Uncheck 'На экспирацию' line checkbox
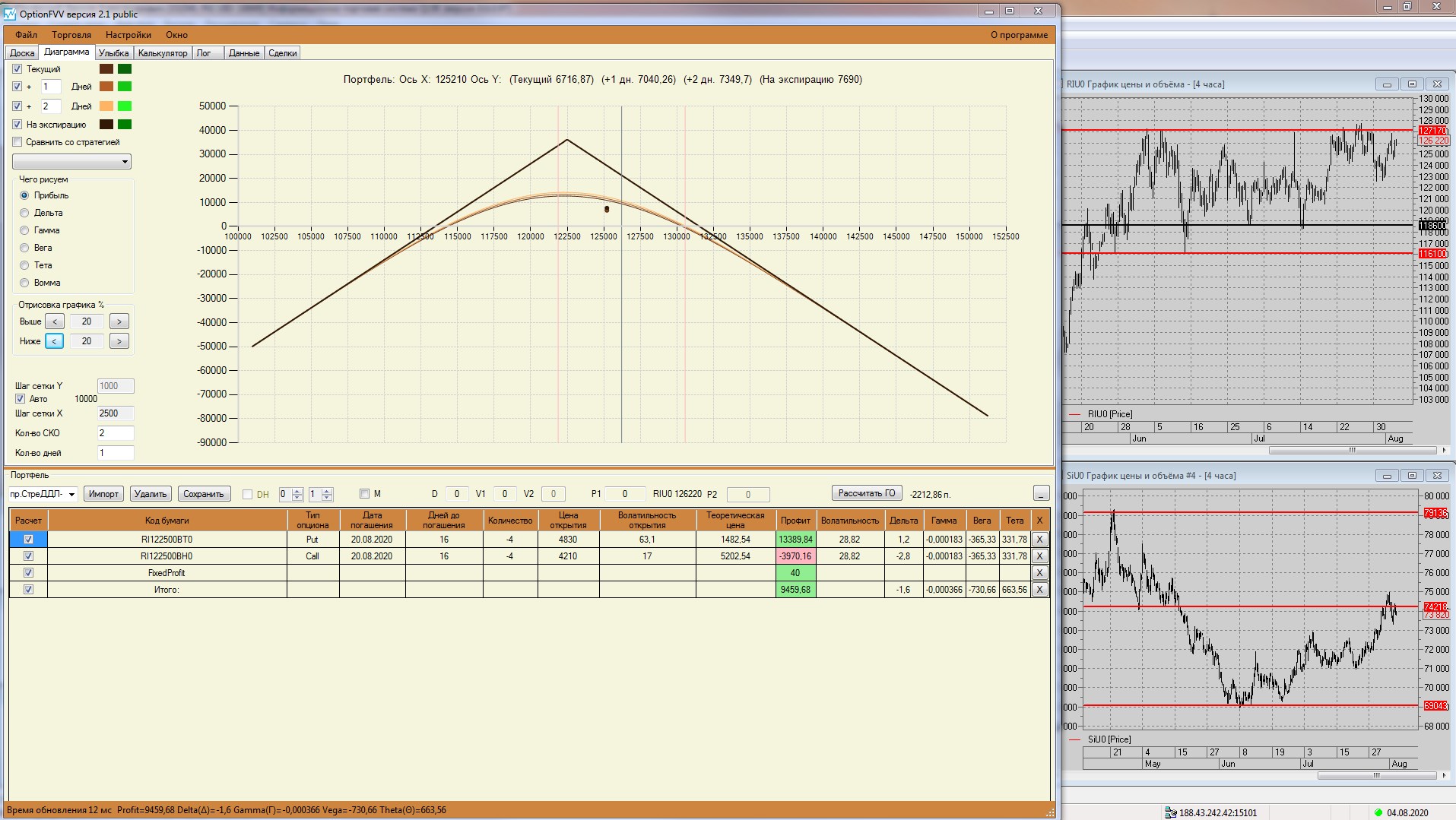The height and width of the screenshot is (820, 1456). click(x=17, y=125)
